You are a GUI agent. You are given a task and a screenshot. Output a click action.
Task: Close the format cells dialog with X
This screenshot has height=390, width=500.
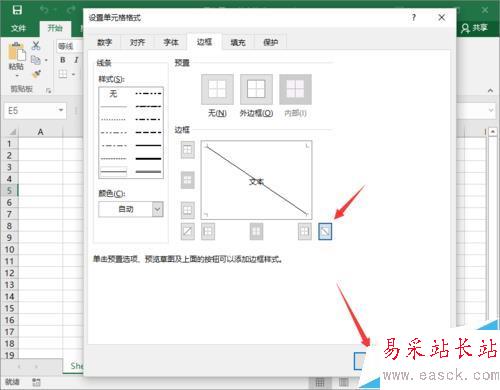click(441, 17)
